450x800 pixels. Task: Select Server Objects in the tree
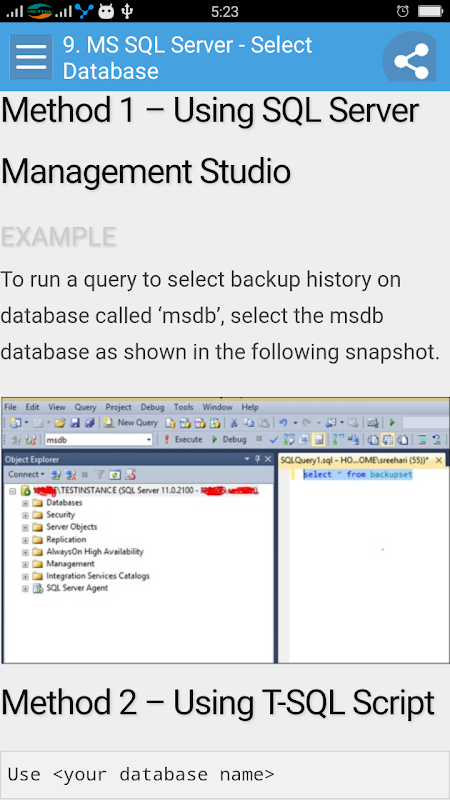pos(71,527)
